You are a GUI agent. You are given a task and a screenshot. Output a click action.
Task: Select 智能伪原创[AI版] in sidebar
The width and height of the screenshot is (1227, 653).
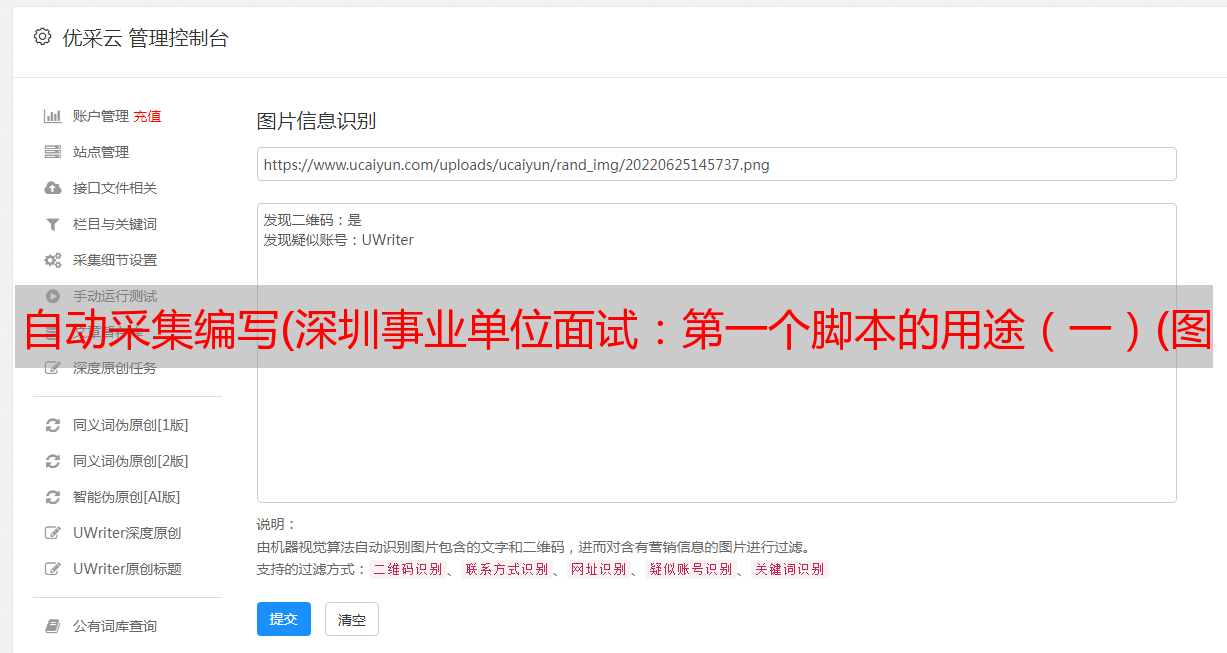(127, 497)
